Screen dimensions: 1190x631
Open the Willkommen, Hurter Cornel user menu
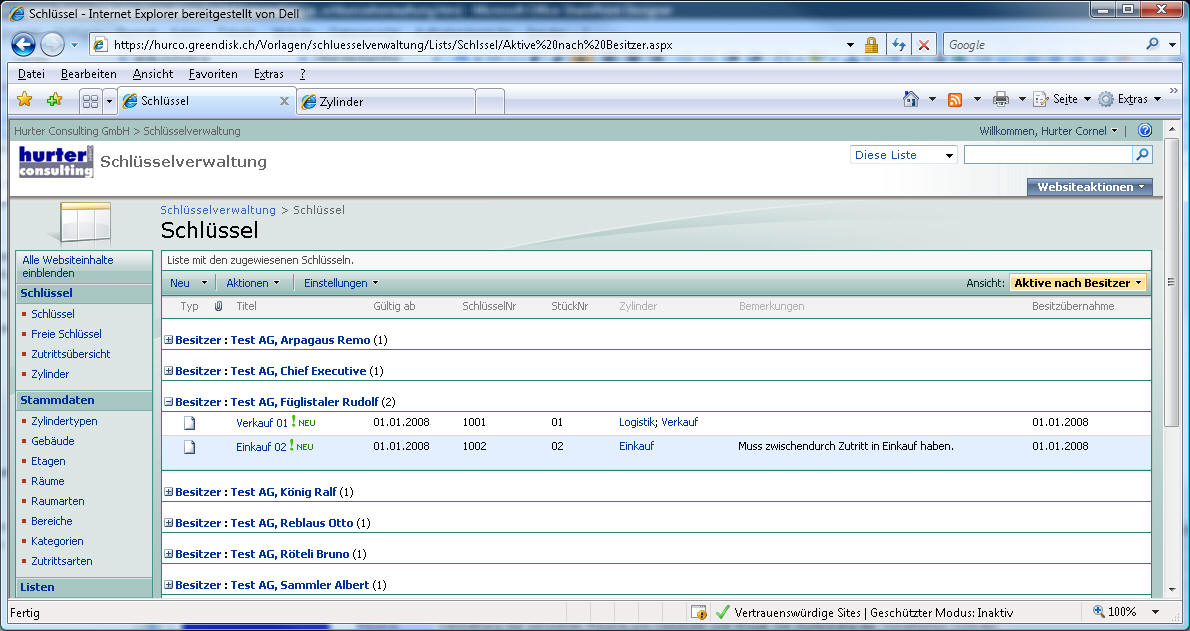1048,131
